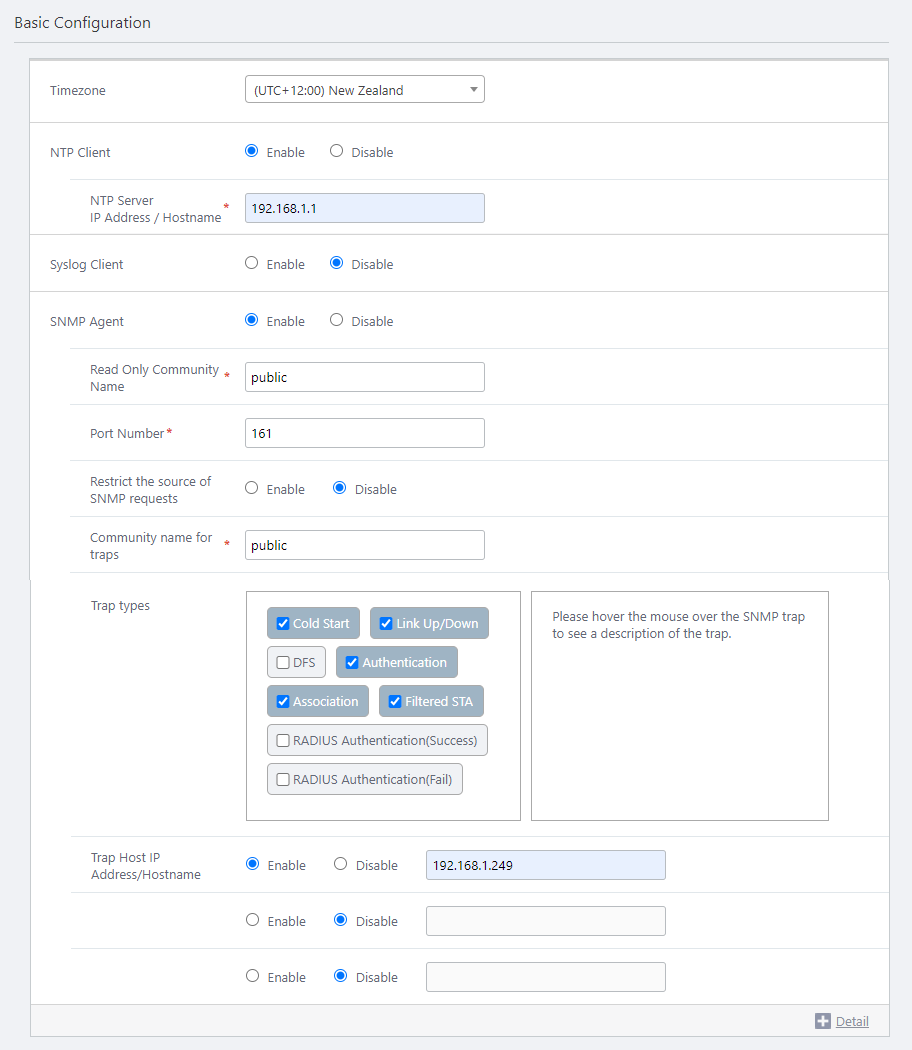Disable the SNMP Agent
912x1050 pixels.
(x=337, y=321)
